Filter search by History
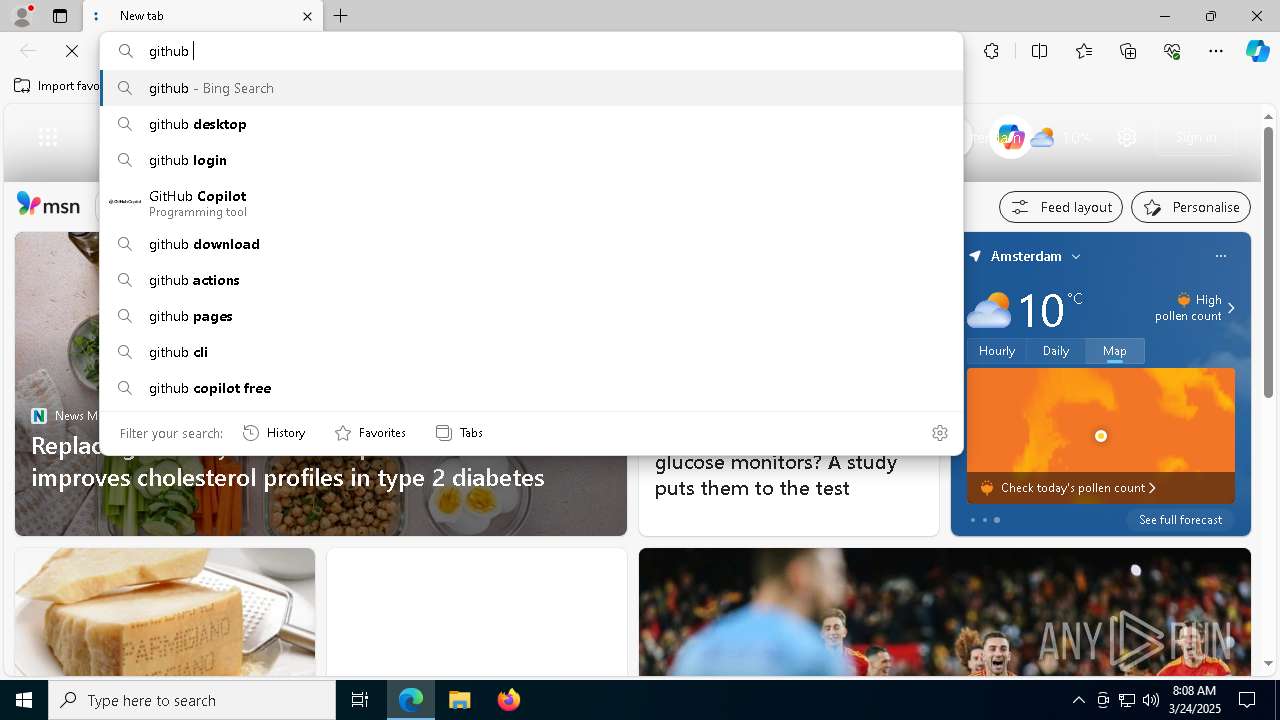 tap(274, 433)
